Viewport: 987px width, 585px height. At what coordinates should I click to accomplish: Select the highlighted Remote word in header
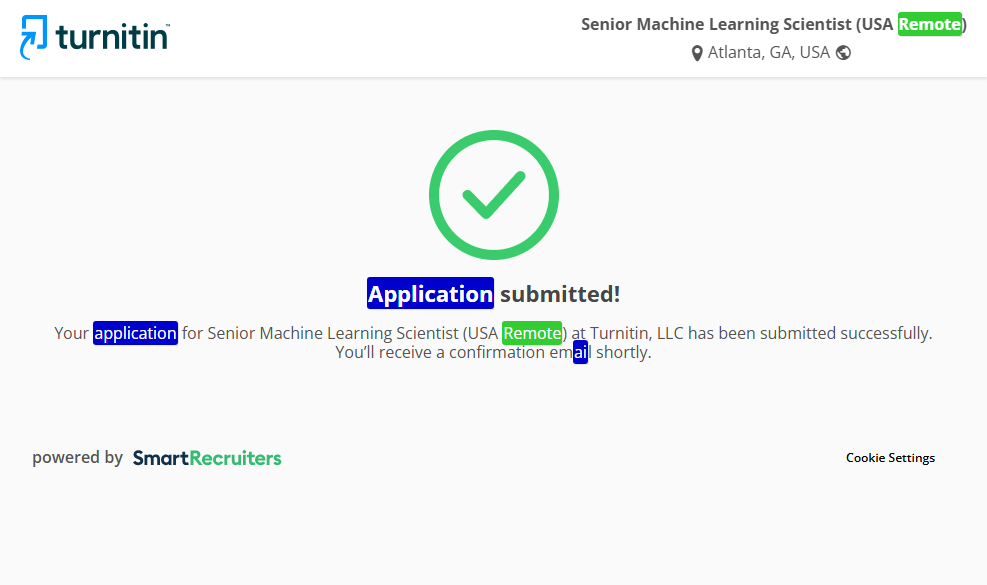929,24
